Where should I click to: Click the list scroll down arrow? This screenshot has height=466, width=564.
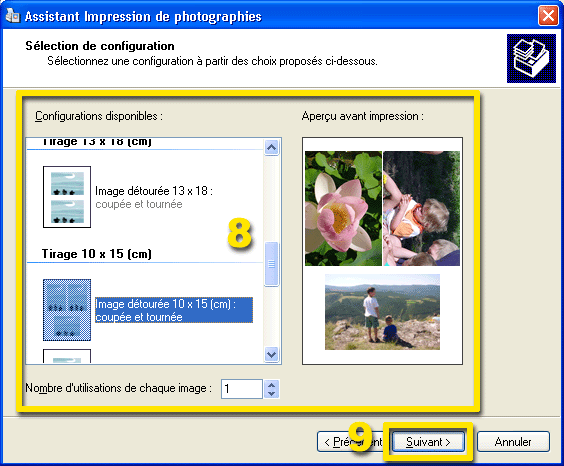coord(272,355)
